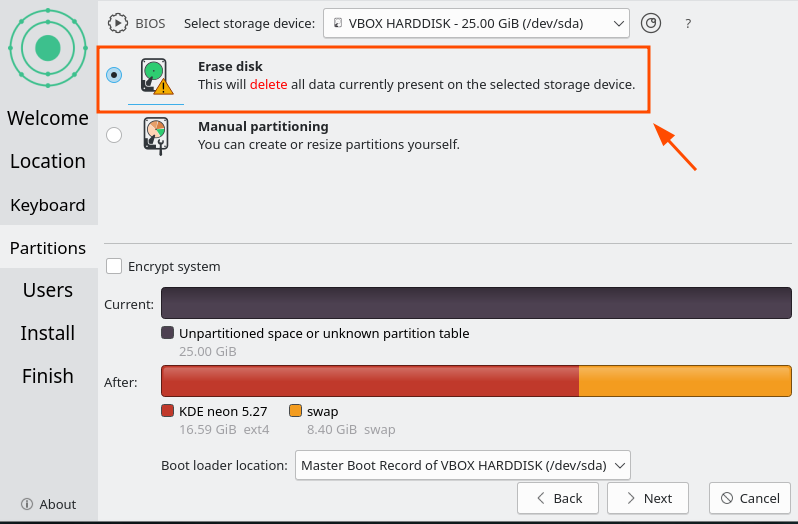The image size is (798, 524).
Task: Enable the Encrypt system checkbox
Action: (x=114, y=266)
